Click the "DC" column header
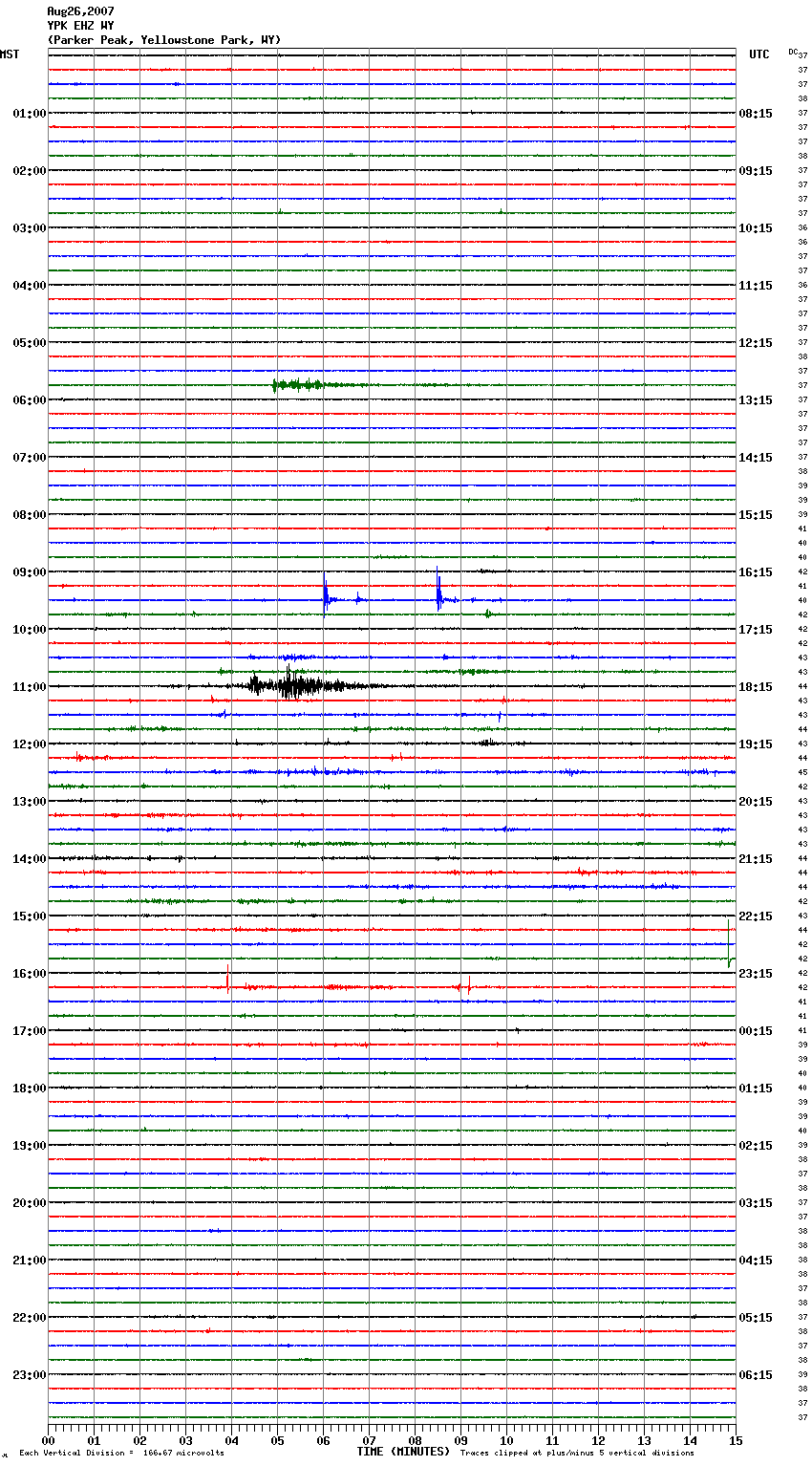 tap(793, 52)
